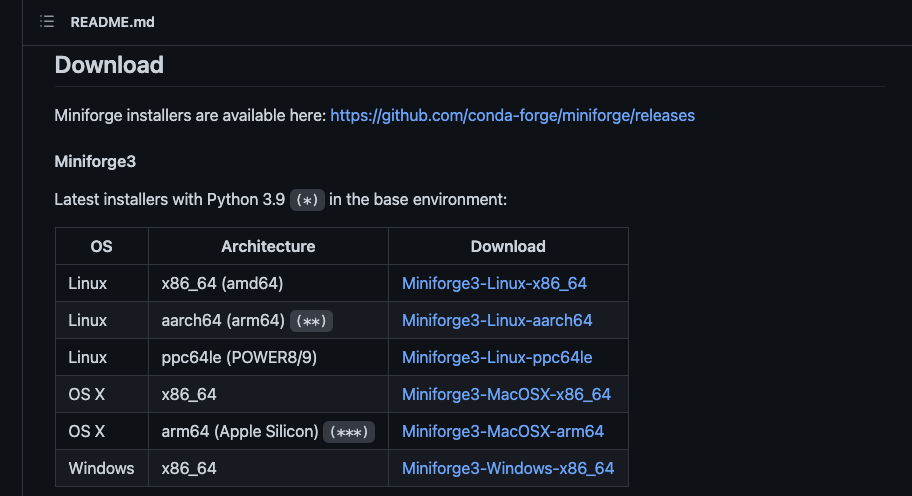This screenshot has height=496, width=912.
Task: Select the arm64 (Apple Silicon) text
Action: click(240, 431)
